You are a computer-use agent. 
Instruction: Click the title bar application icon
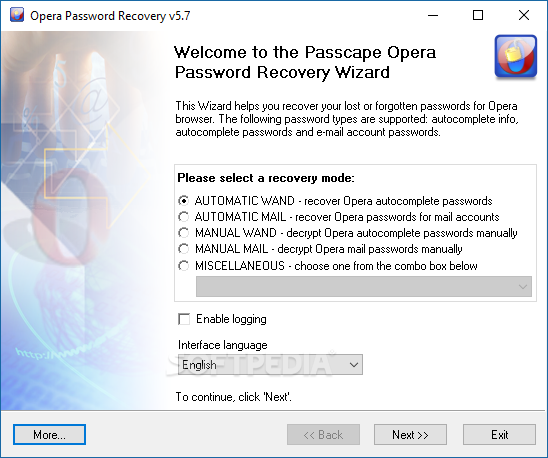pyautogui.click(x=17, y=15)
